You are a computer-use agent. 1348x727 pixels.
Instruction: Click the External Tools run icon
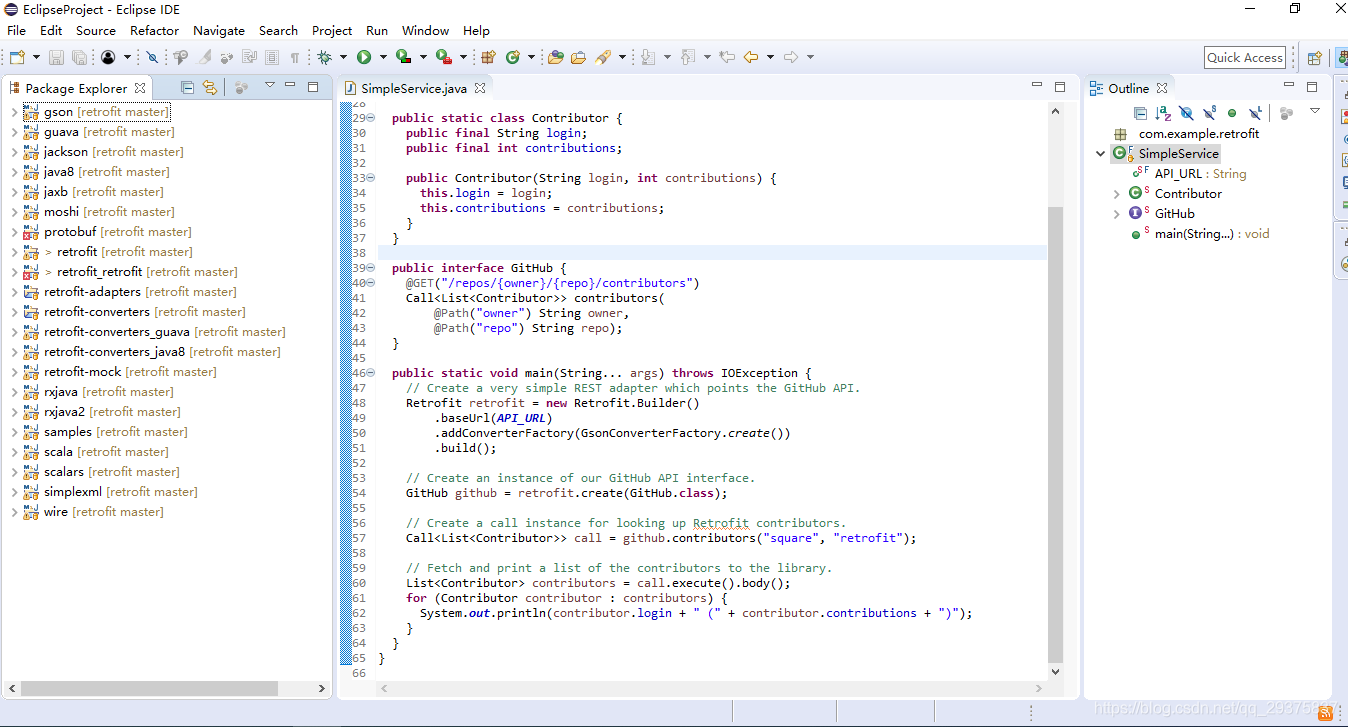click(x=443, y=57)
